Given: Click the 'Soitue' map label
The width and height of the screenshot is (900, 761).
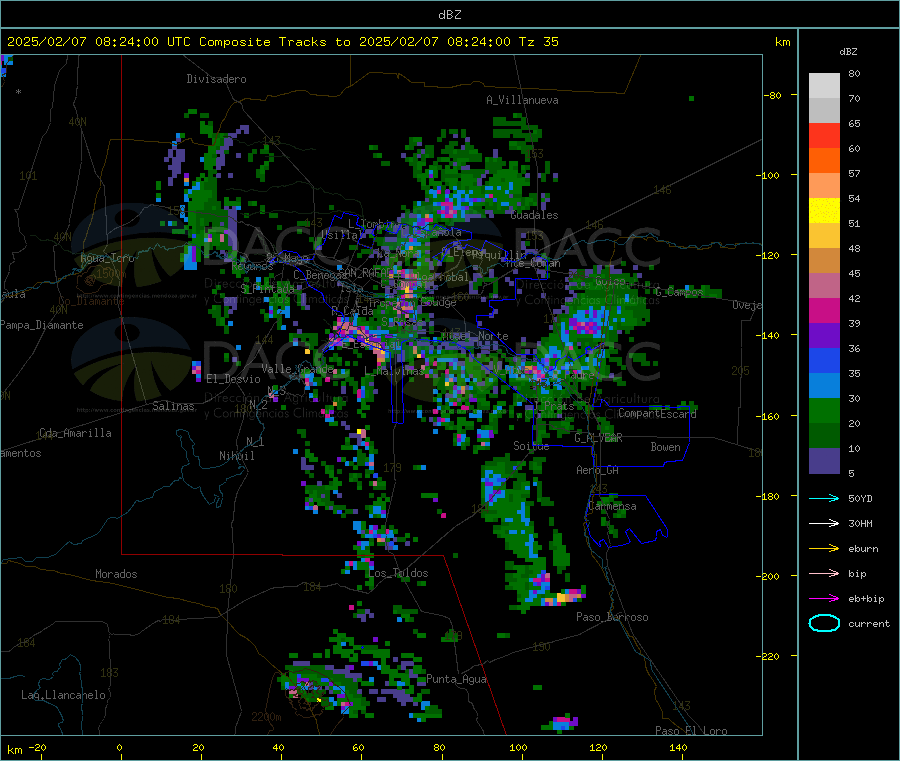Looking at the screenshot, I should point(531,446).
